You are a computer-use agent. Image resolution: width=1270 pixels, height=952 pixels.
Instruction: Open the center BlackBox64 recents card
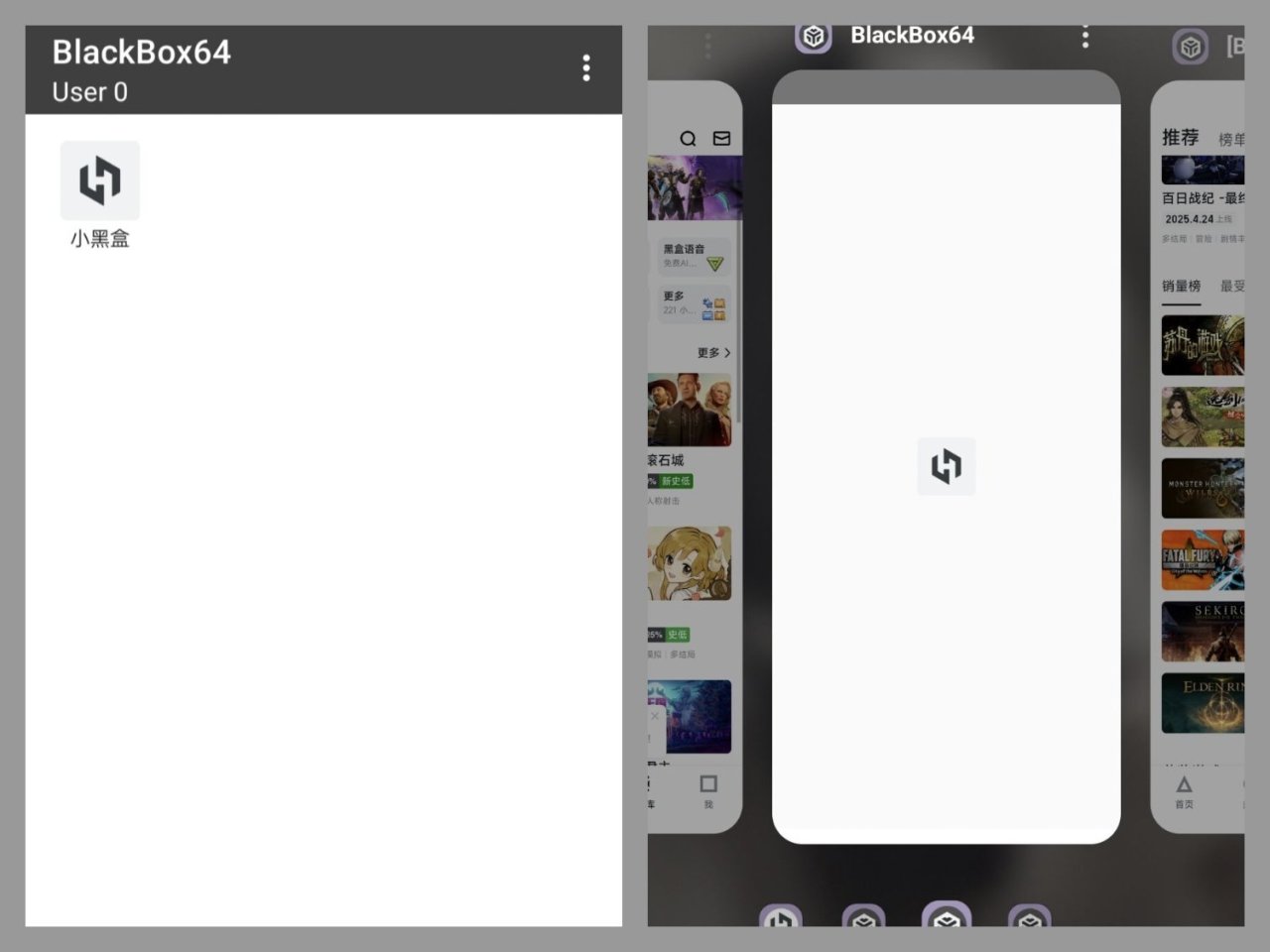click(x=946, y=456)
